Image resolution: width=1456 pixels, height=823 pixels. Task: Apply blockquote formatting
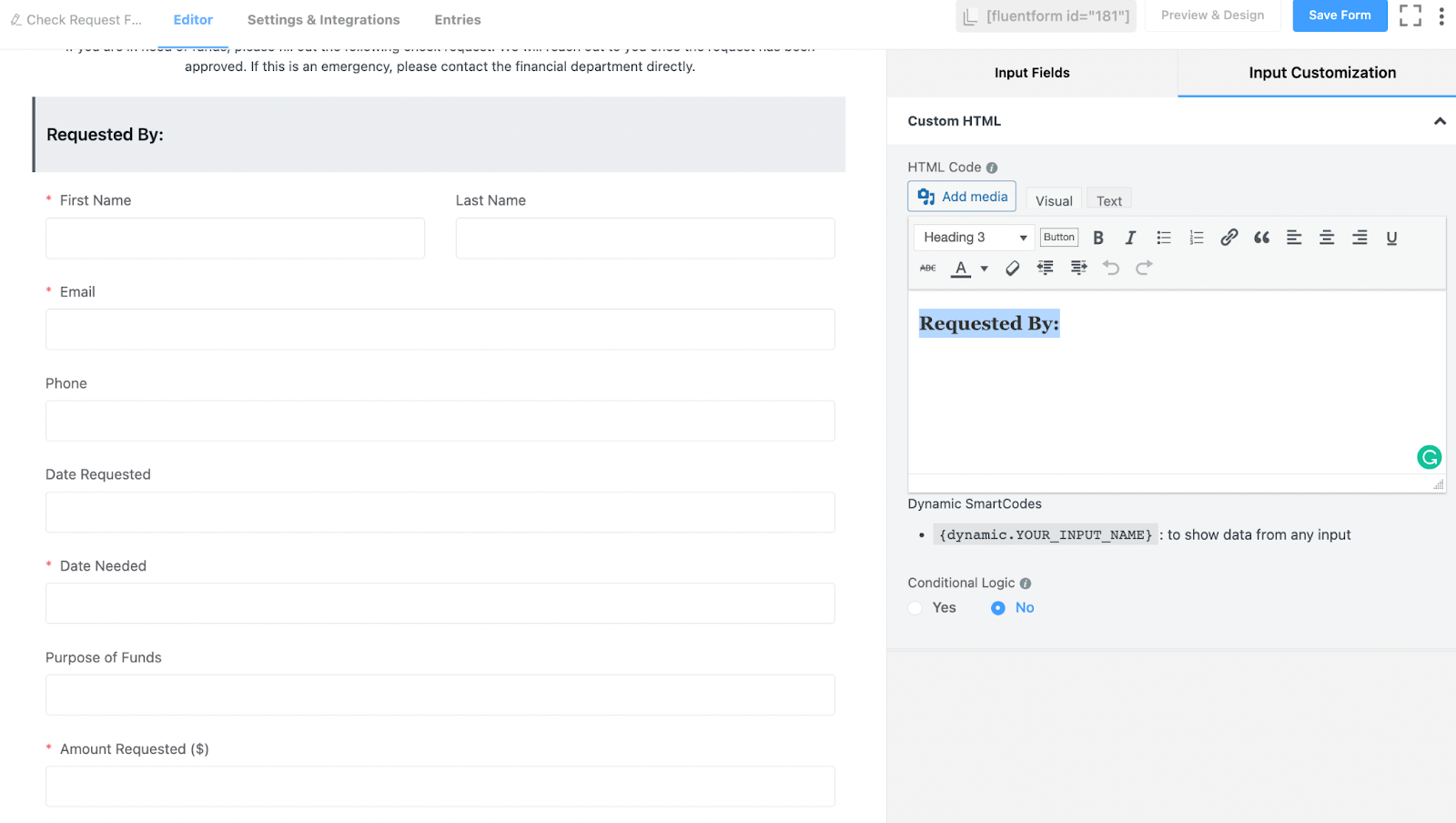click(x=1261, y=238)
